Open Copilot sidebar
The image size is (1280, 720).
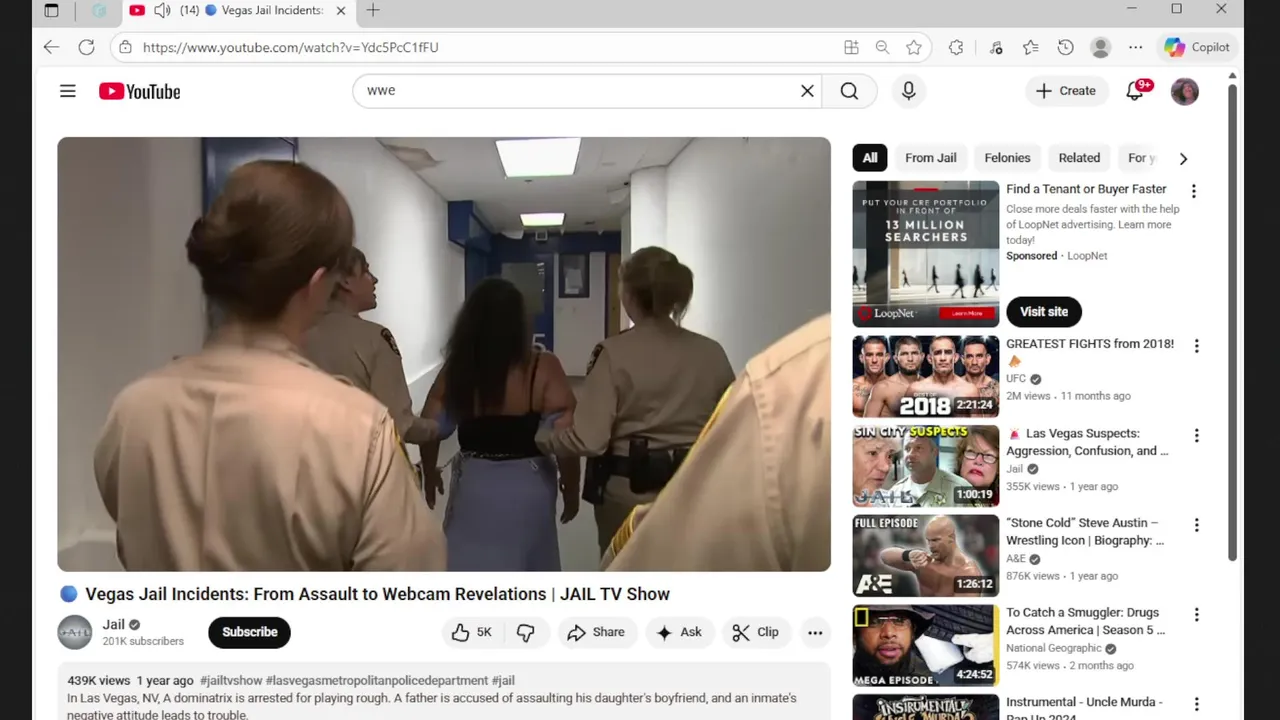(x=1198, y=47)
